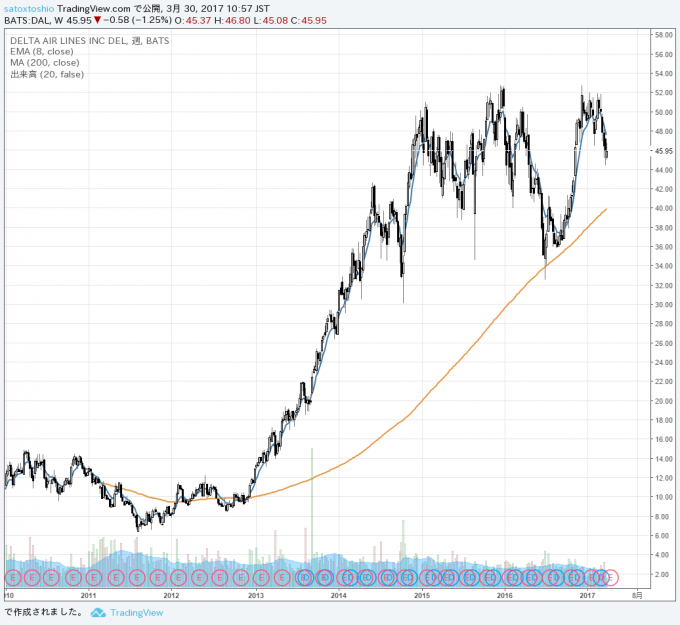Viewport: 680px width, 625px height.
Task: Click the 10.00 price axis label
Action: click(x=664, y=497)
